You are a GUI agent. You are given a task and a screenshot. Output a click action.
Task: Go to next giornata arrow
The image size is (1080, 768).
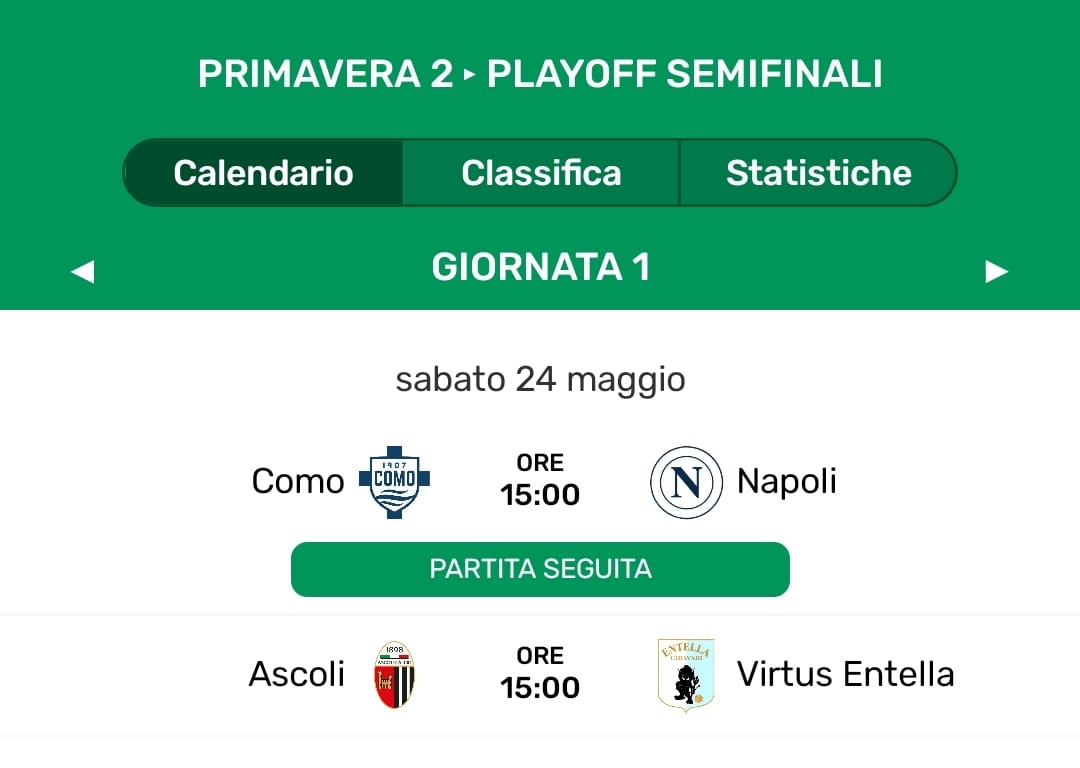[x=996, y=271]
